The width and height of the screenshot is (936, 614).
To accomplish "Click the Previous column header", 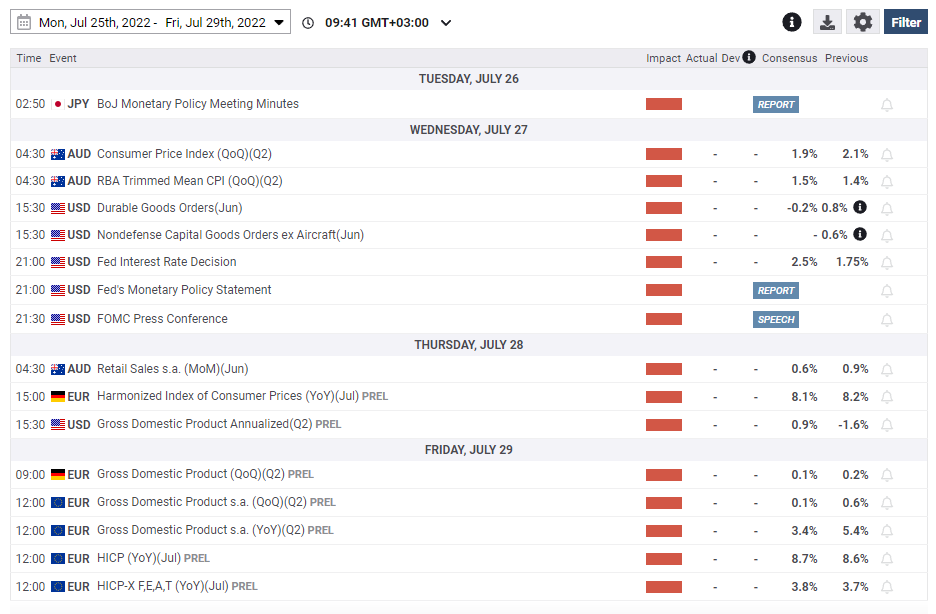I will [x=846, y=58].
